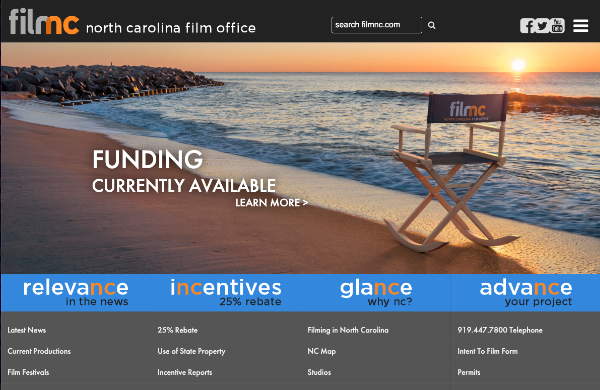
Task: Open glance why nc? tab
Action: point(376,293)
